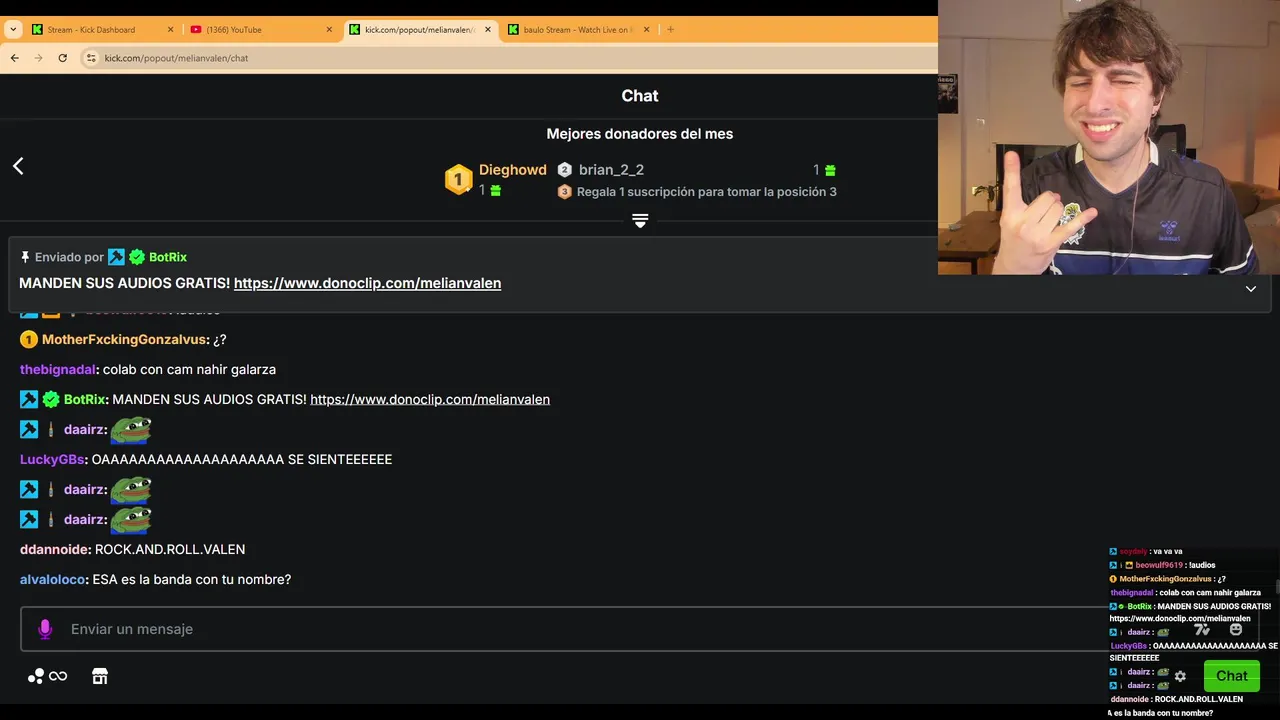Close the baulo Stream tab
1280x720 pixels.
(647, 29)
